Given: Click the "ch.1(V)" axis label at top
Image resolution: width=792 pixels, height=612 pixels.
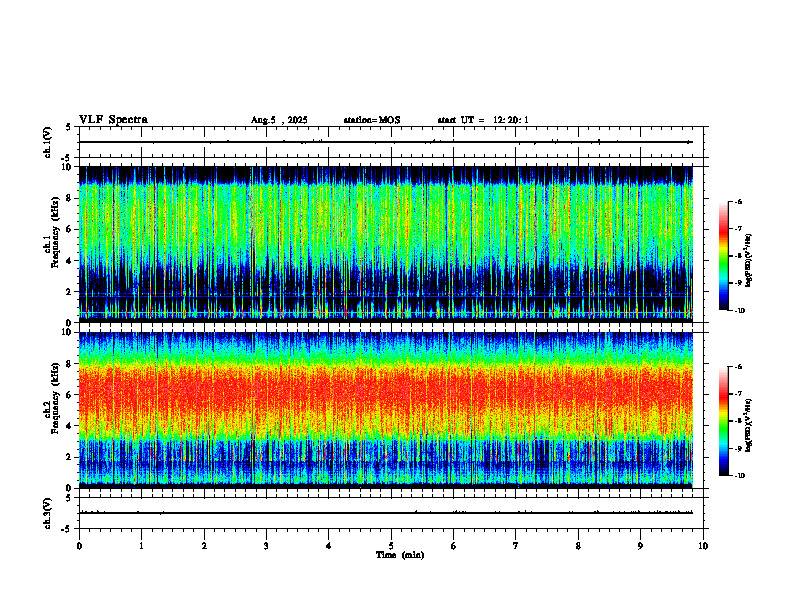Looking at the screenshot, I should [48, 142].
